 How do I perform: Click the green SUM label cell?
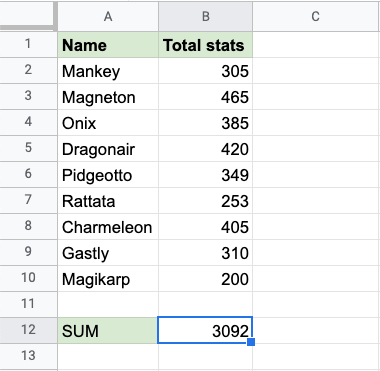tap(108, 330)
